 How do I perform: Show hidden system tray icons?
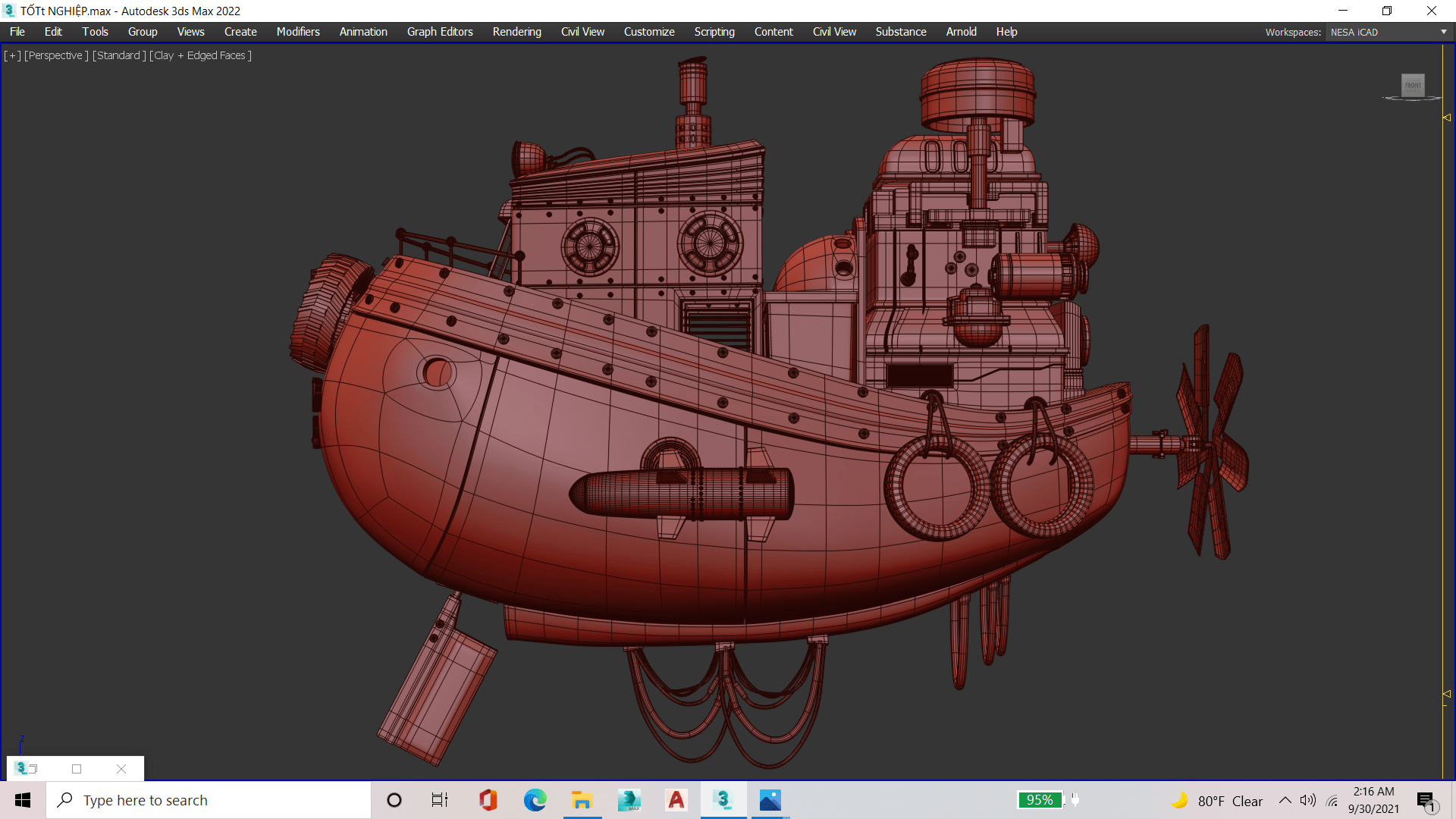pos(1285,800)
